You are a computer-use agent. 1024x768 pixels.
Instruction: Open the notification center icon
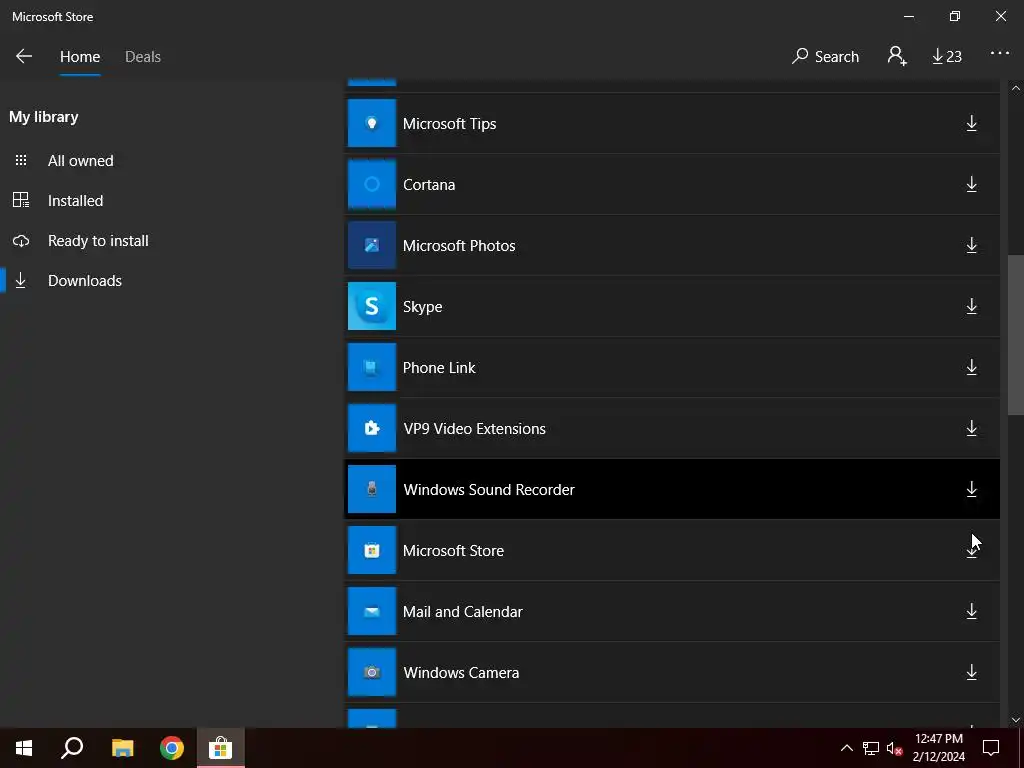click(x=991, y=748)
